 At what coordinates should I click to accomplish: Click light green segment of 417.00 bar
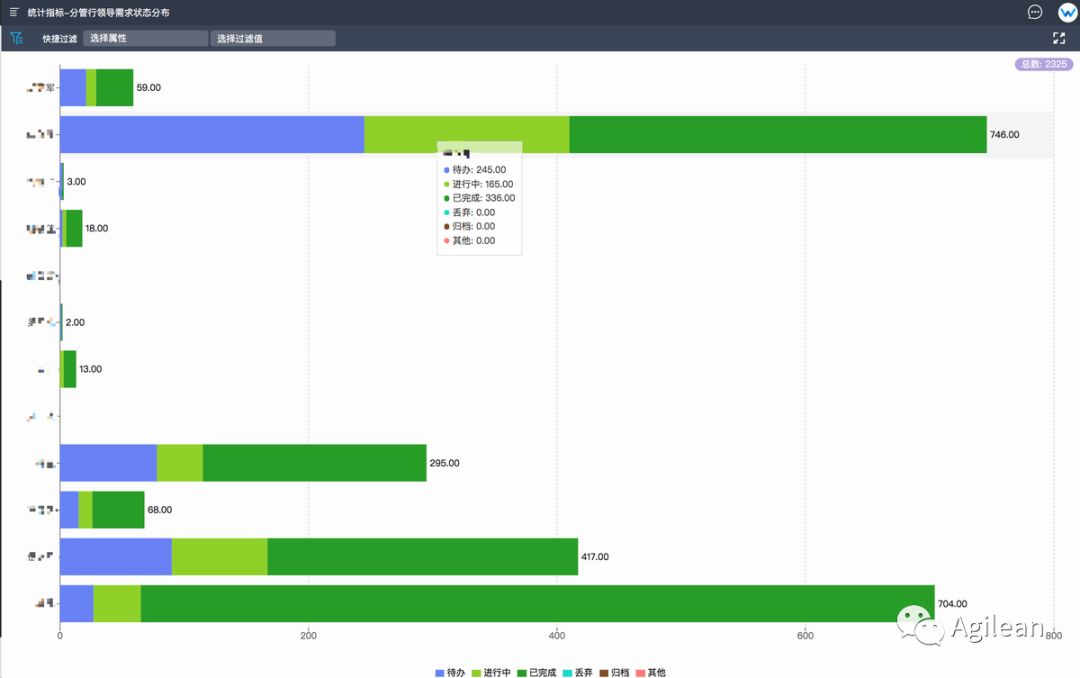[x=220, y=557]
